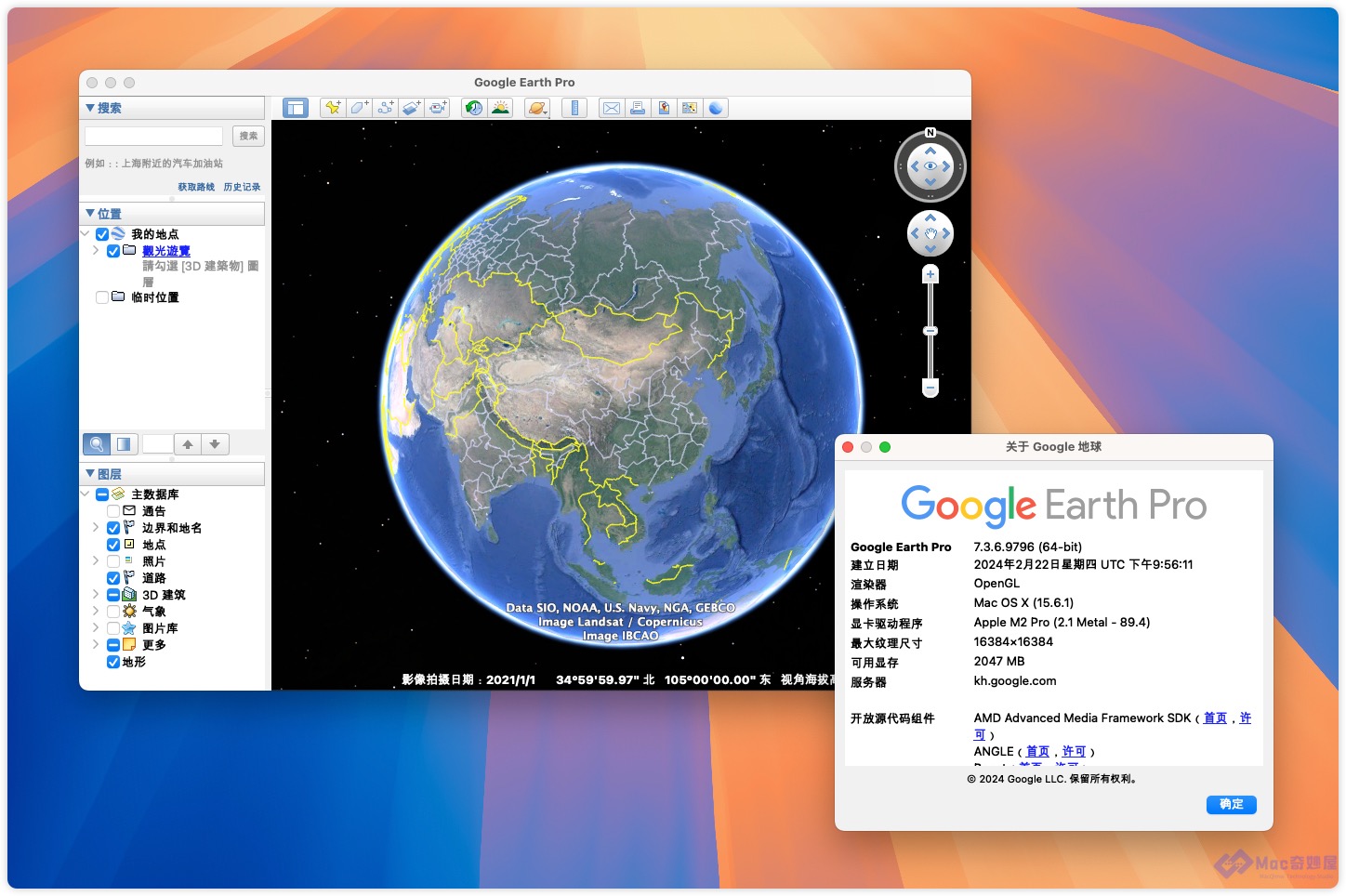
Task: Click the search text input field
Action: (153, 136)
